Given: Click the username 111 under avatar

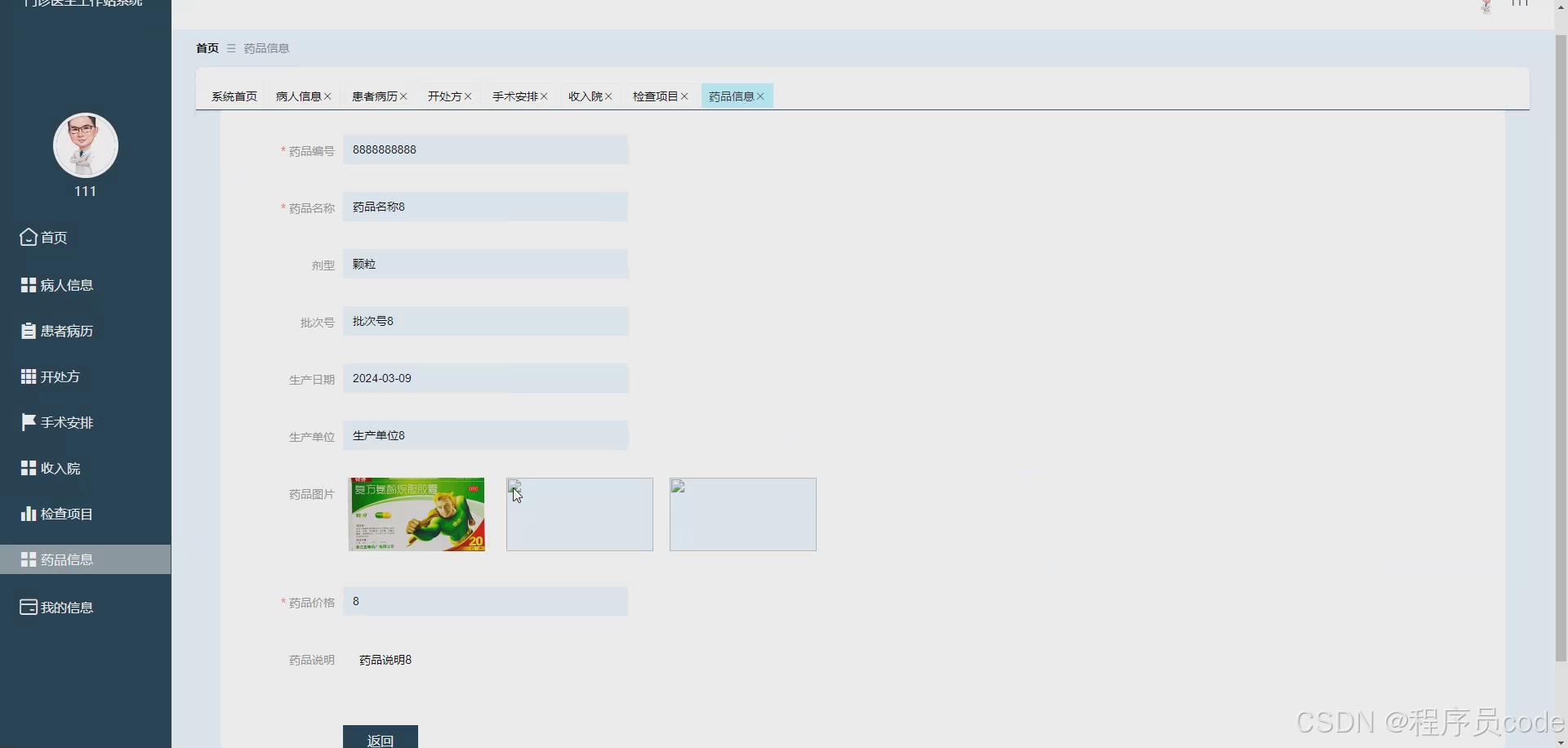Looking at the screenshot, I should [x=86, y=191].
